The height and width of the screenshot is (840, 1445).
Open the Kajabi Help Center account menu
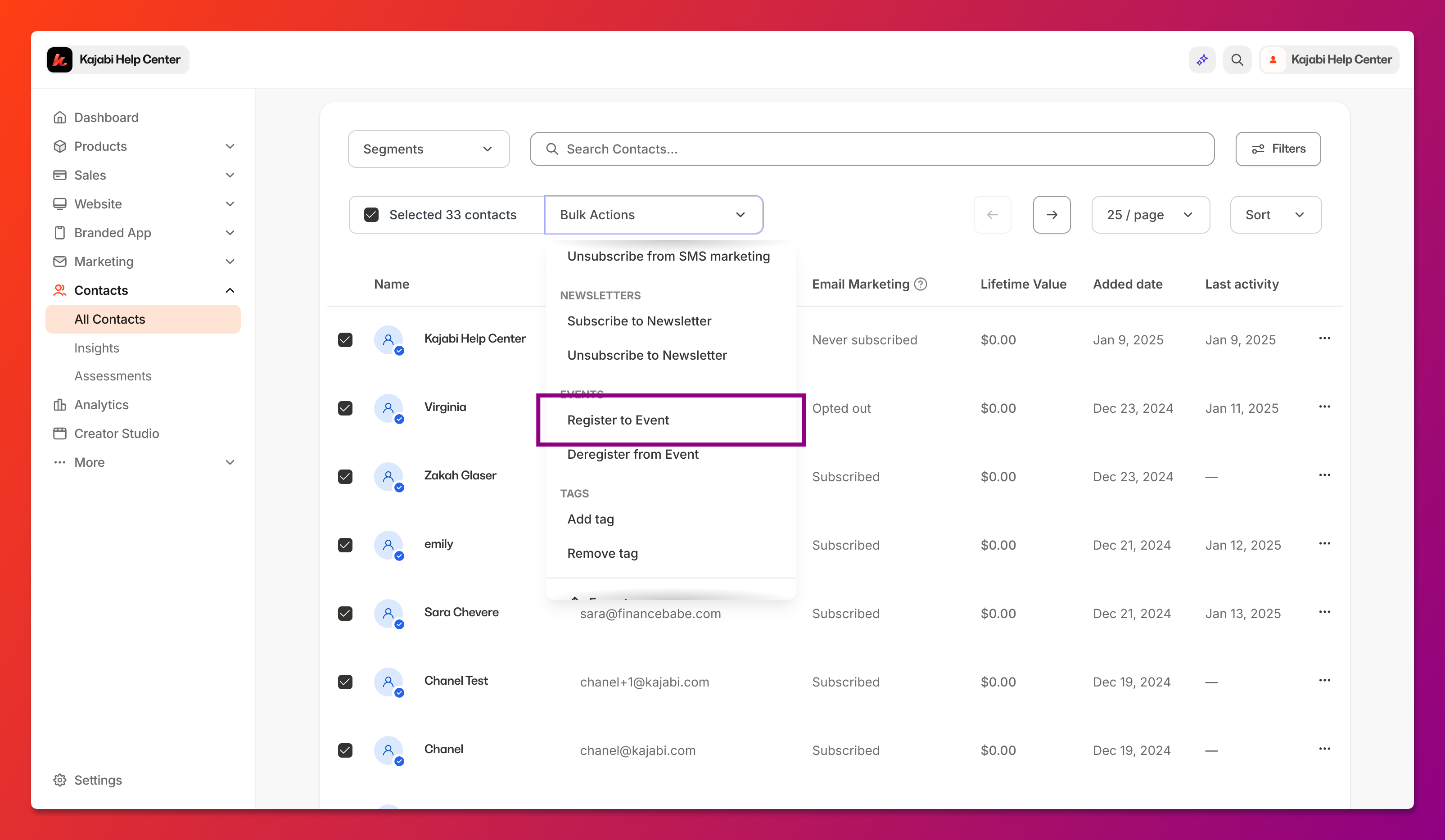tap(1329, 59)
